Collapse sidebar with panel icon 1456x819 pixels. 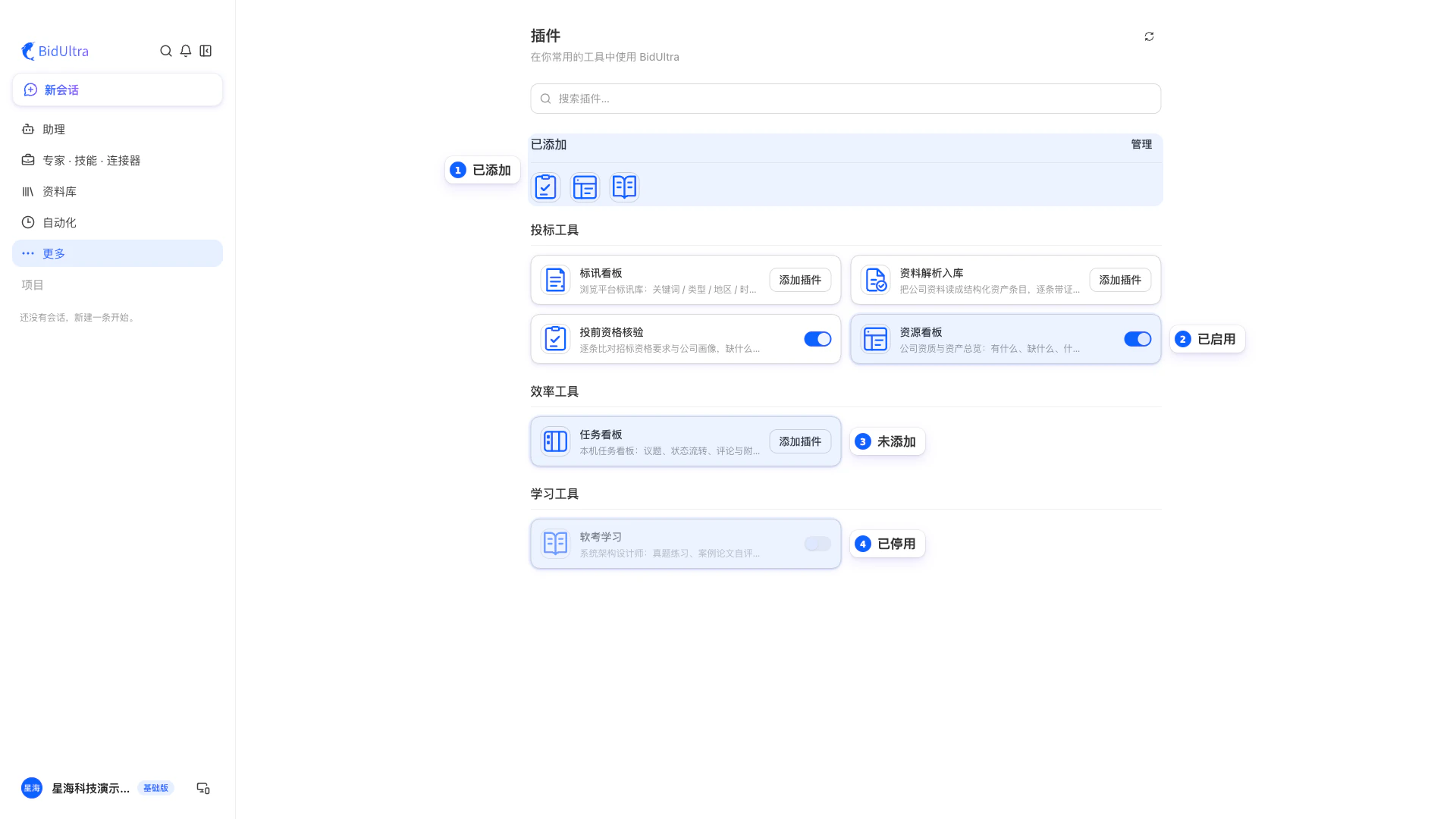[x=206, y=51]
